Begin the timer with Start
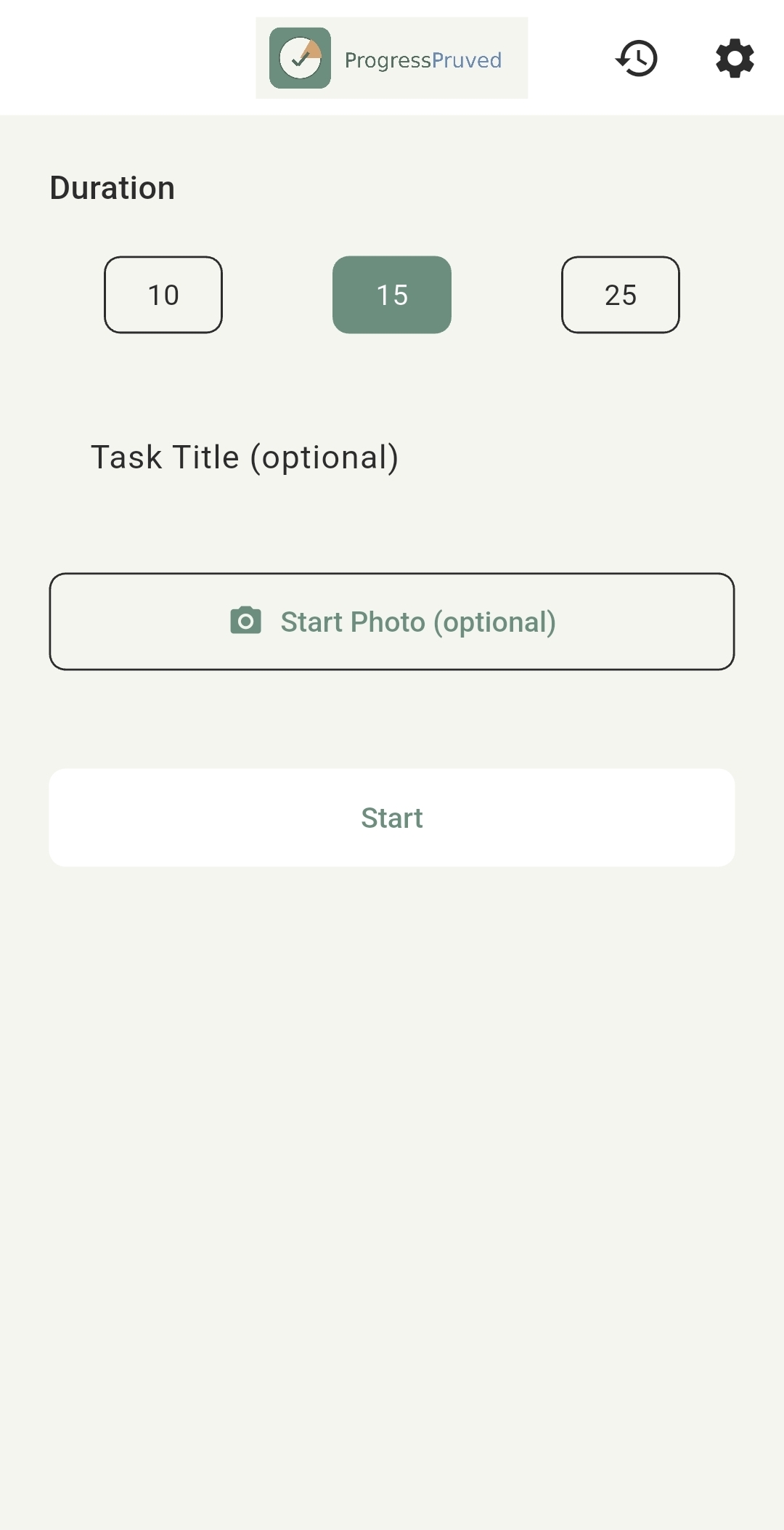This screenshot has height=1530, width=784. coord(392,818)
